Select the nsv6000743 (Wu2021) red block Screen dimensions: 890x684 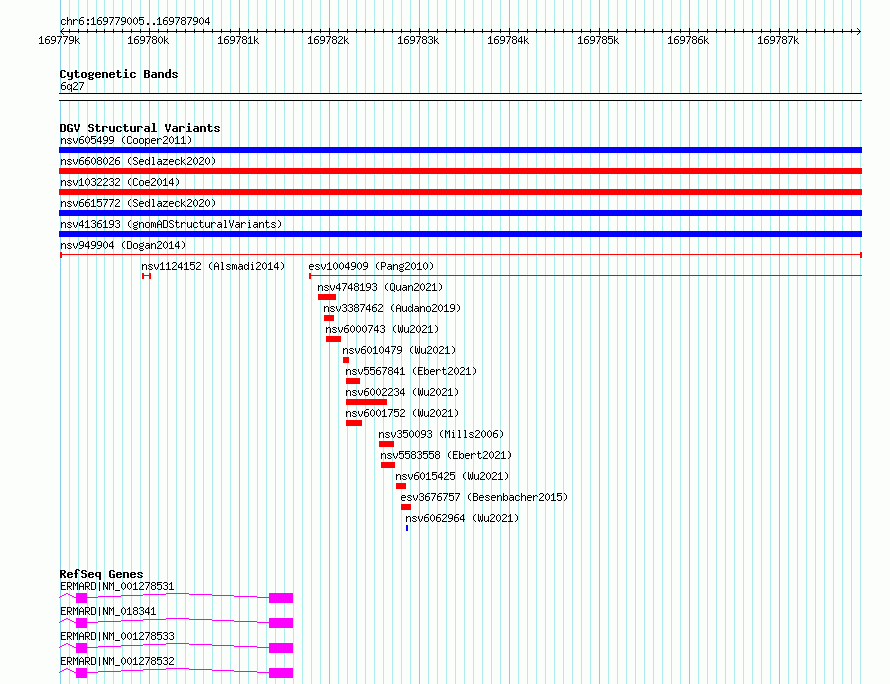[x=333, y=339]
